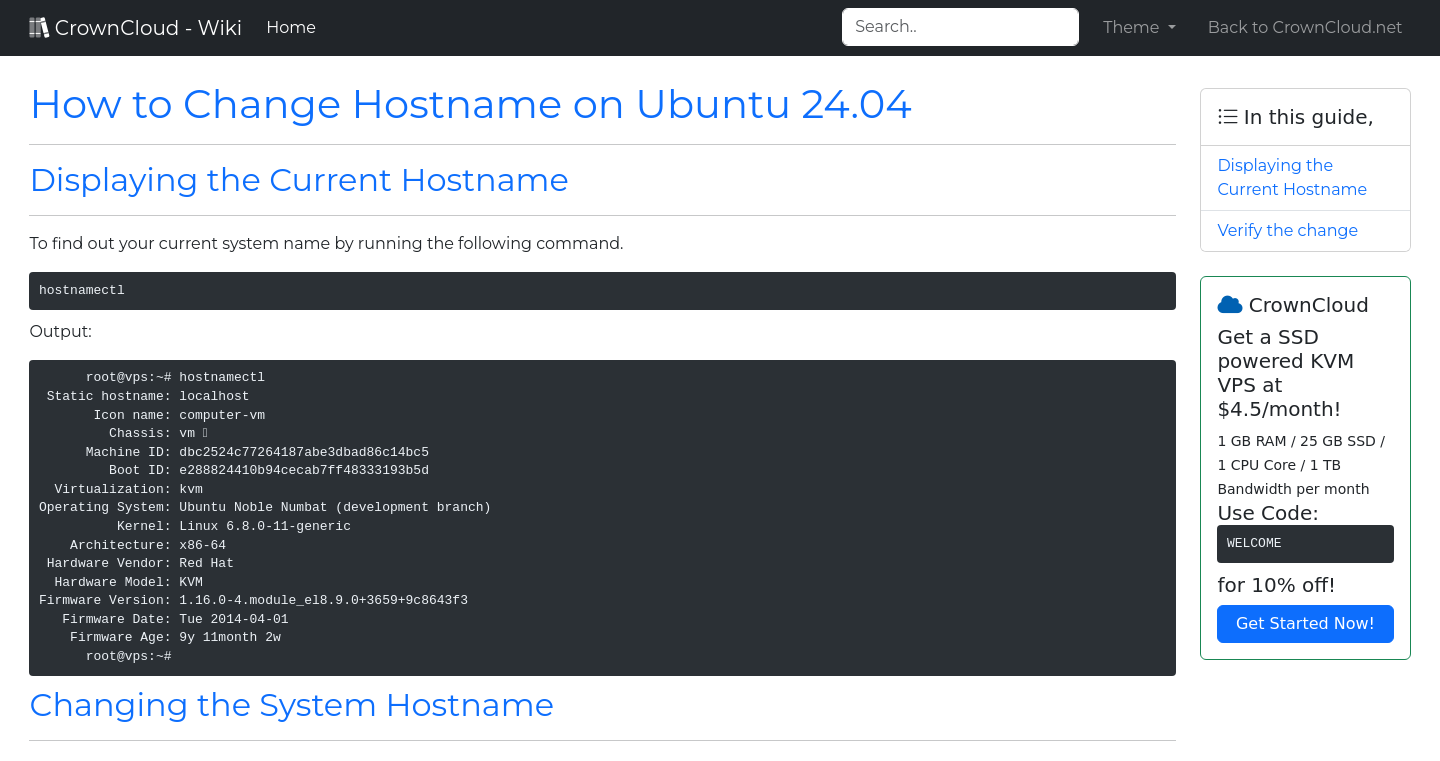Select Home in the navigation bar
Image resolution: width=1440 pixels, height=761 pixels.
coord(291,27)
